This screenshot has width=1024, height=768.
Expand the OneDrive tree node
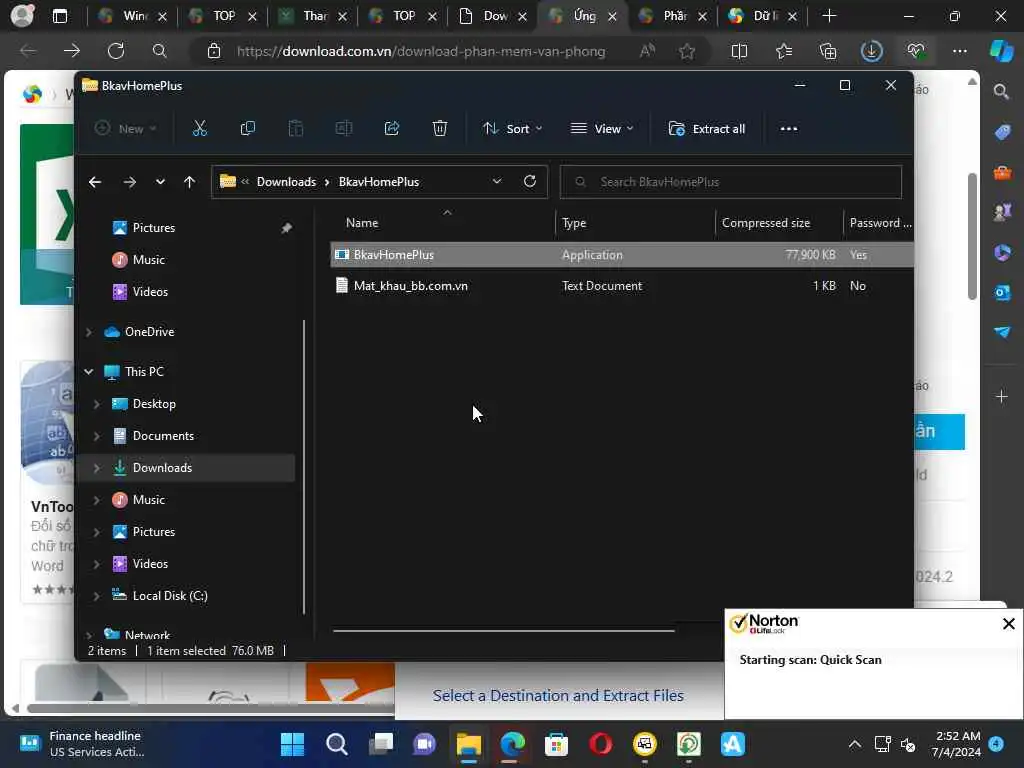(89, 332)
